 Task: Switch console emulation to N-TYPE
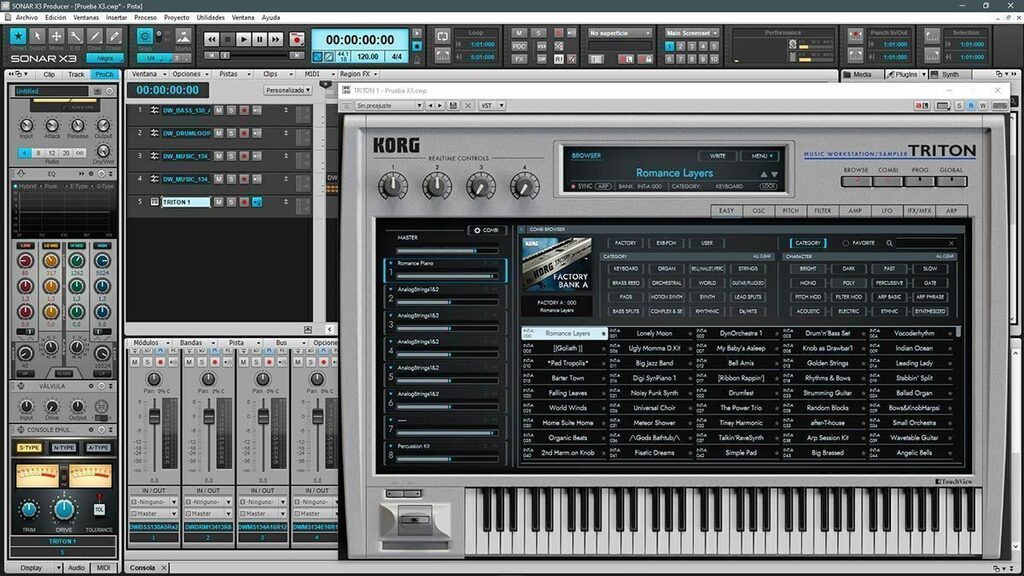coord(63,448)
